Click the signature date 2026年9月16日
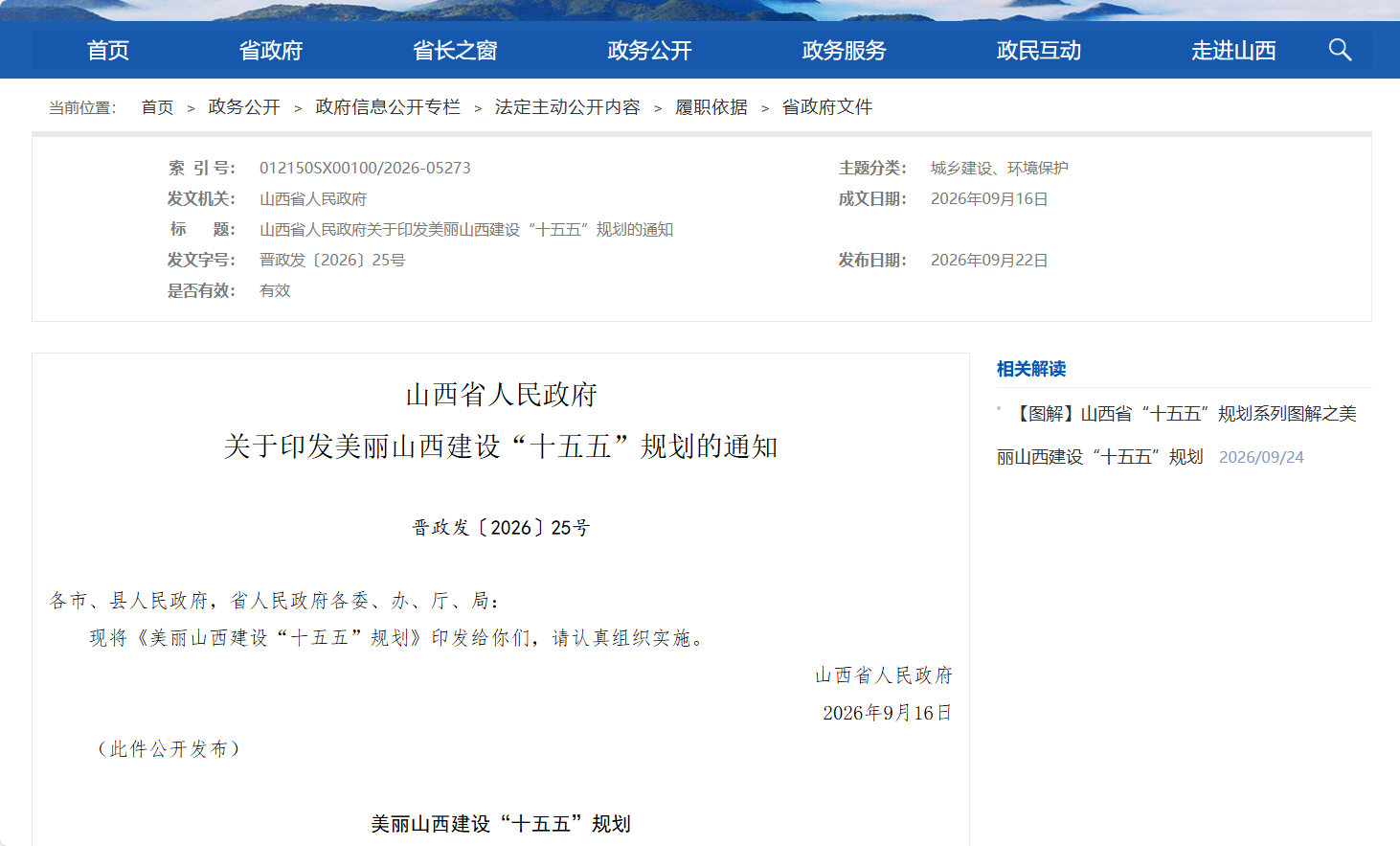Viewport: 1400px width, 846px height. (888, 713)
